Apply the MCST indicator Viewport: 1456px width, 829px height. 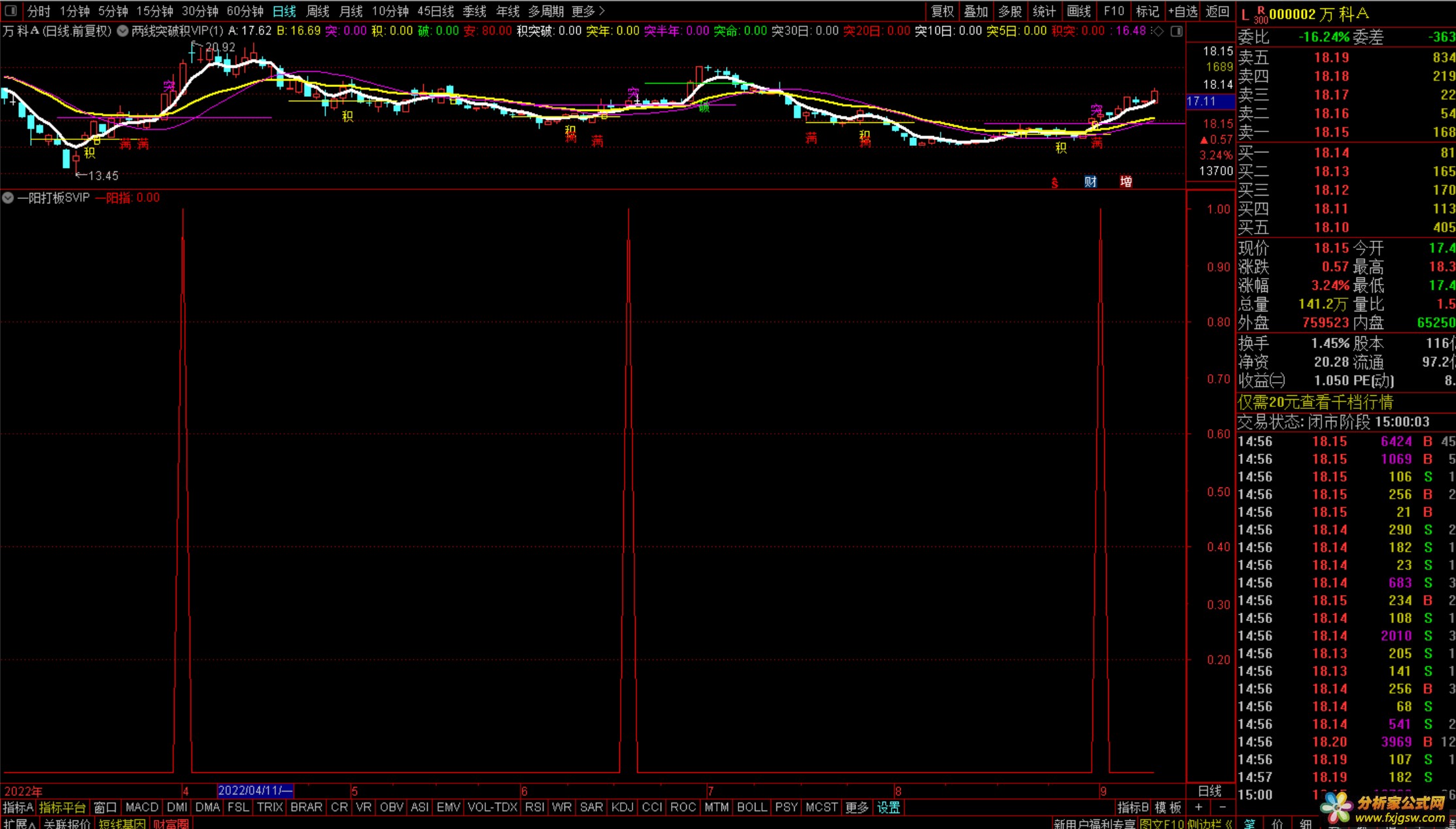(x=822, y=807)
